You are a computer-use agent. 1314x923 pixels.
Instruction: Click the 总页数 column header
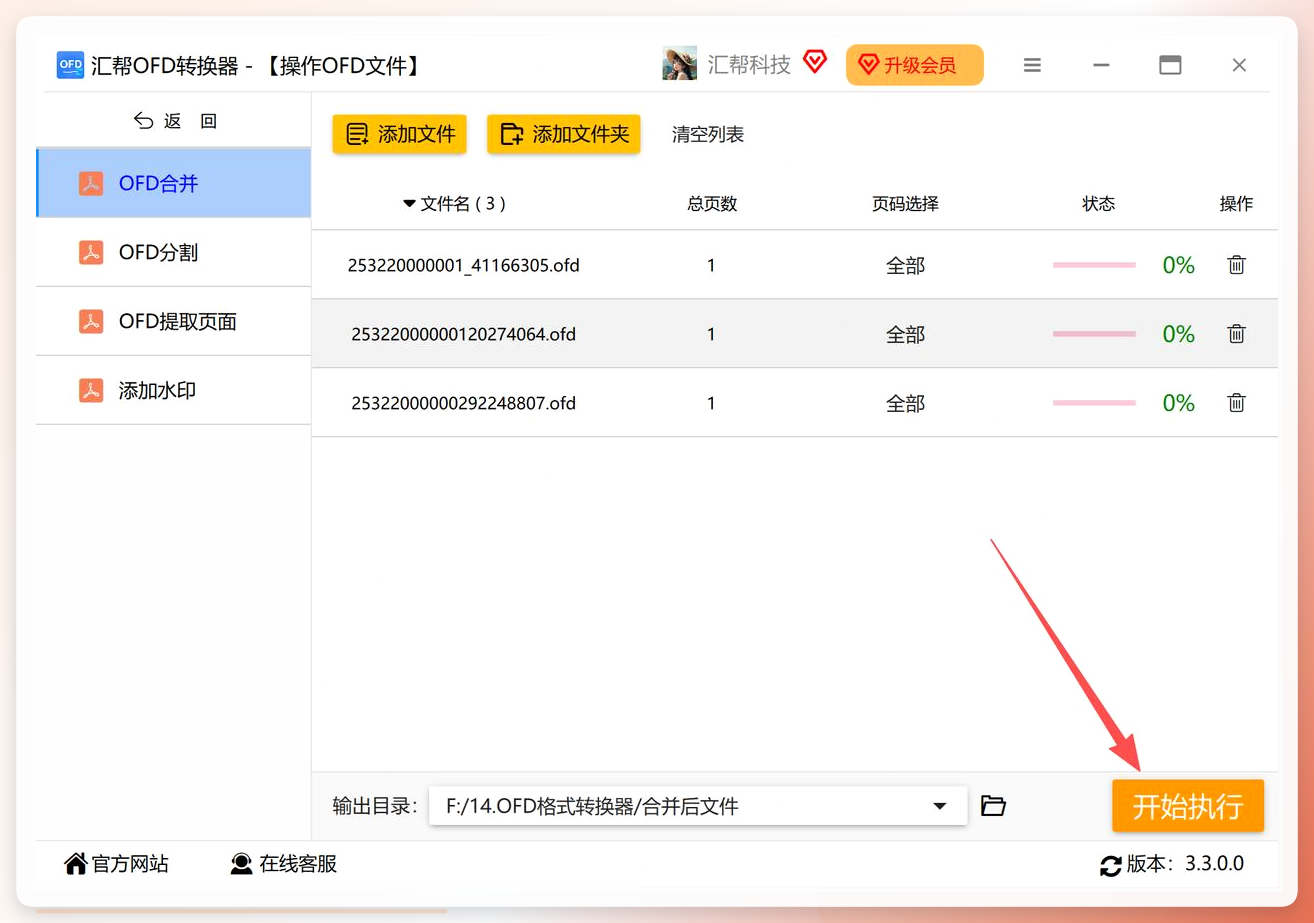point(712,204)
